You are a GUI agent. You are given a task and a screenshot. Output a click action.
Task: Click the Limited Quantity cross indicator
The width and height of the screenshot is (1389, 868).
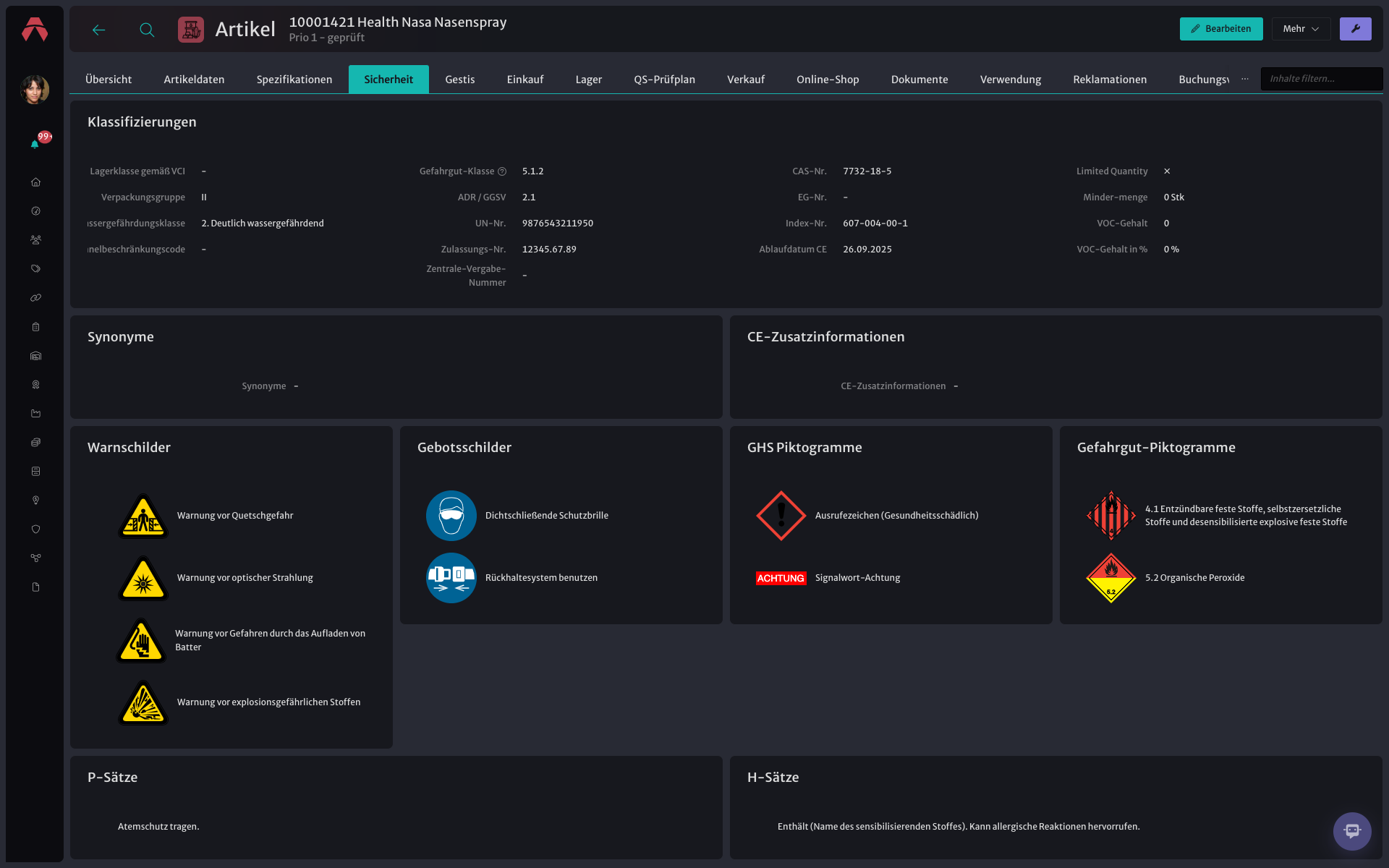1167,171
